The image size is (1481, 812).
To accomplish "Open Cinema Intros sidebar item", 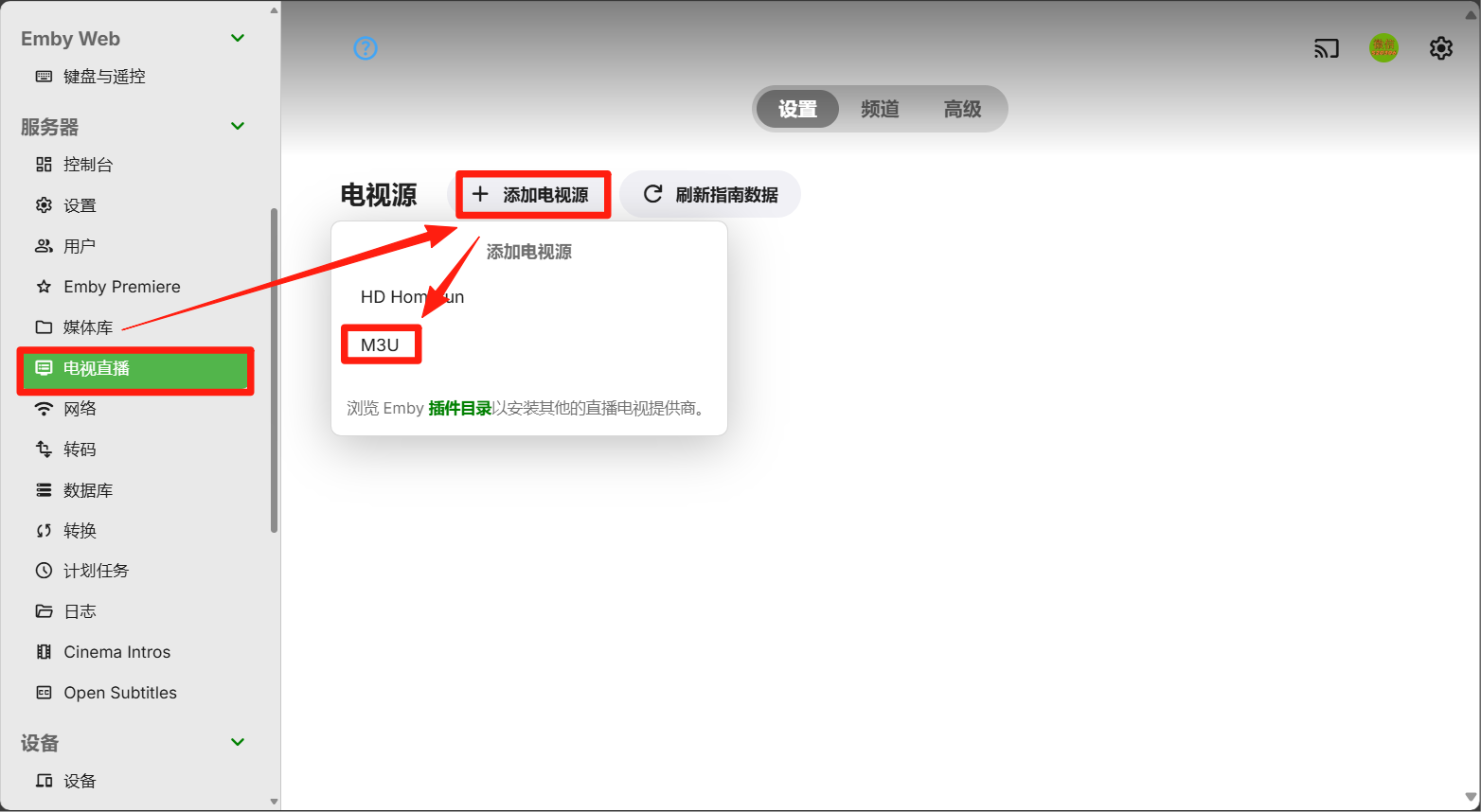I will click(116, 652).
